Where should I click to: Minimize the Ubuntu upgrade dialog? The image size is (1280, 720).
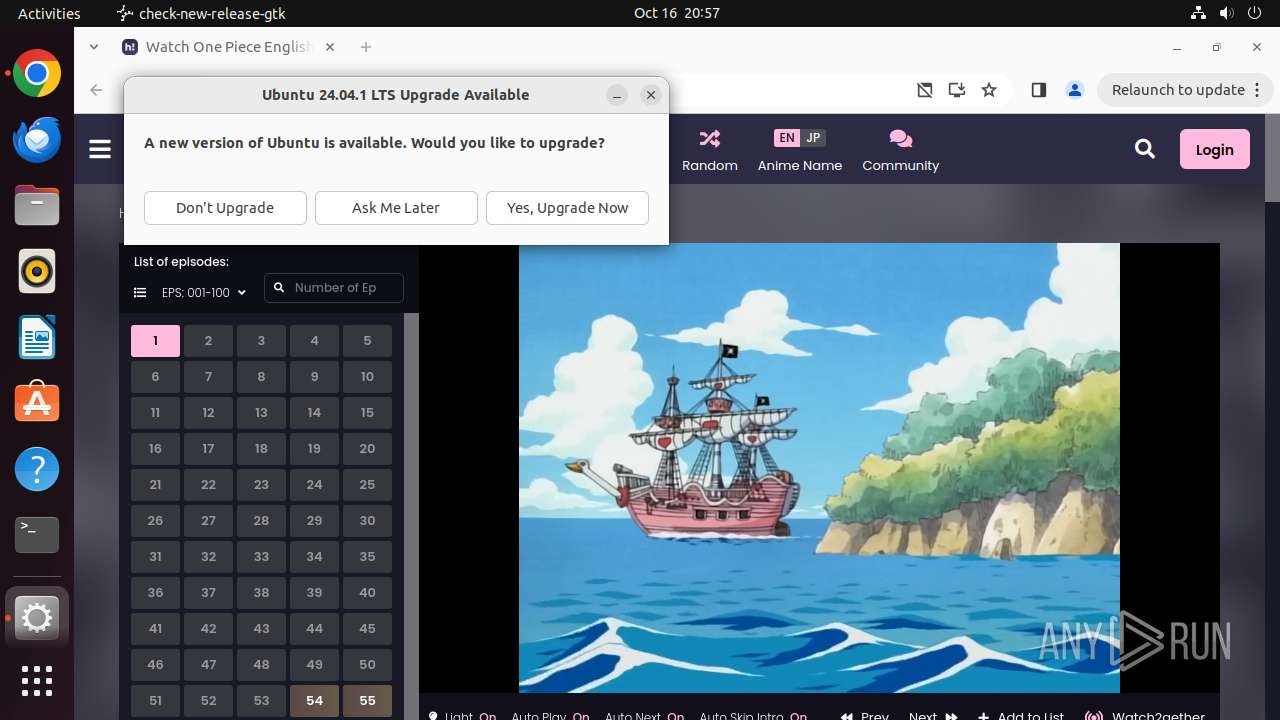click(x=617, y=95)
